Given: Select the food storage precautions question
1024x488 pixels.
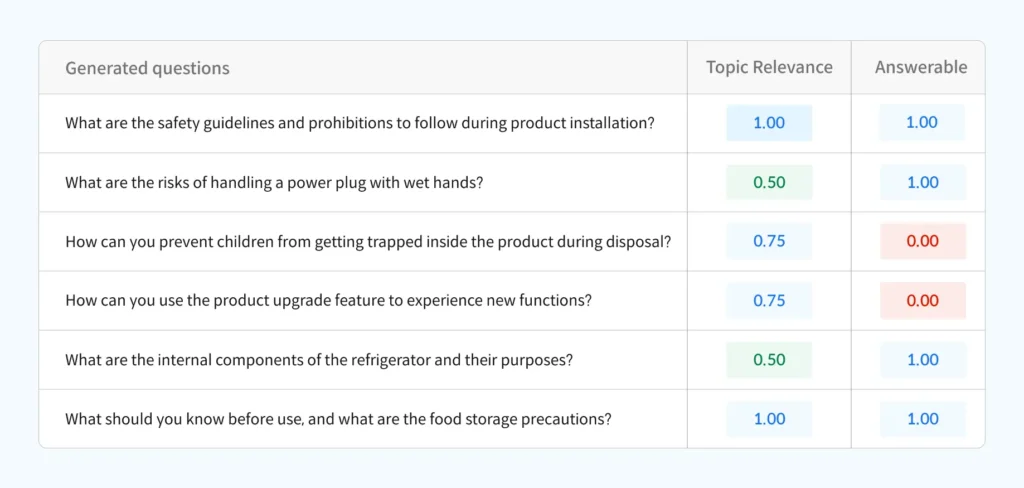Looking at the screenshot, I should click(338, 419).
